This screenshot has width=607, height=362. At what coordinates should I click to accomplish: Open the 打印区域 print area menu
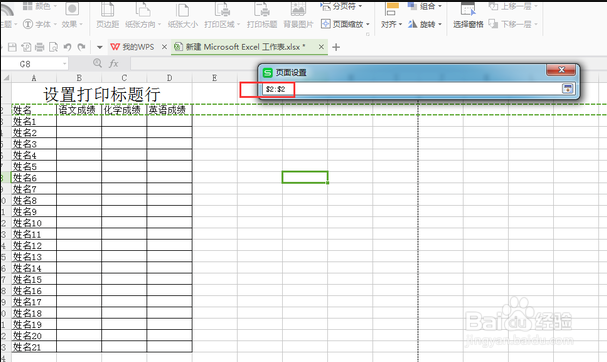pos(222,15)
